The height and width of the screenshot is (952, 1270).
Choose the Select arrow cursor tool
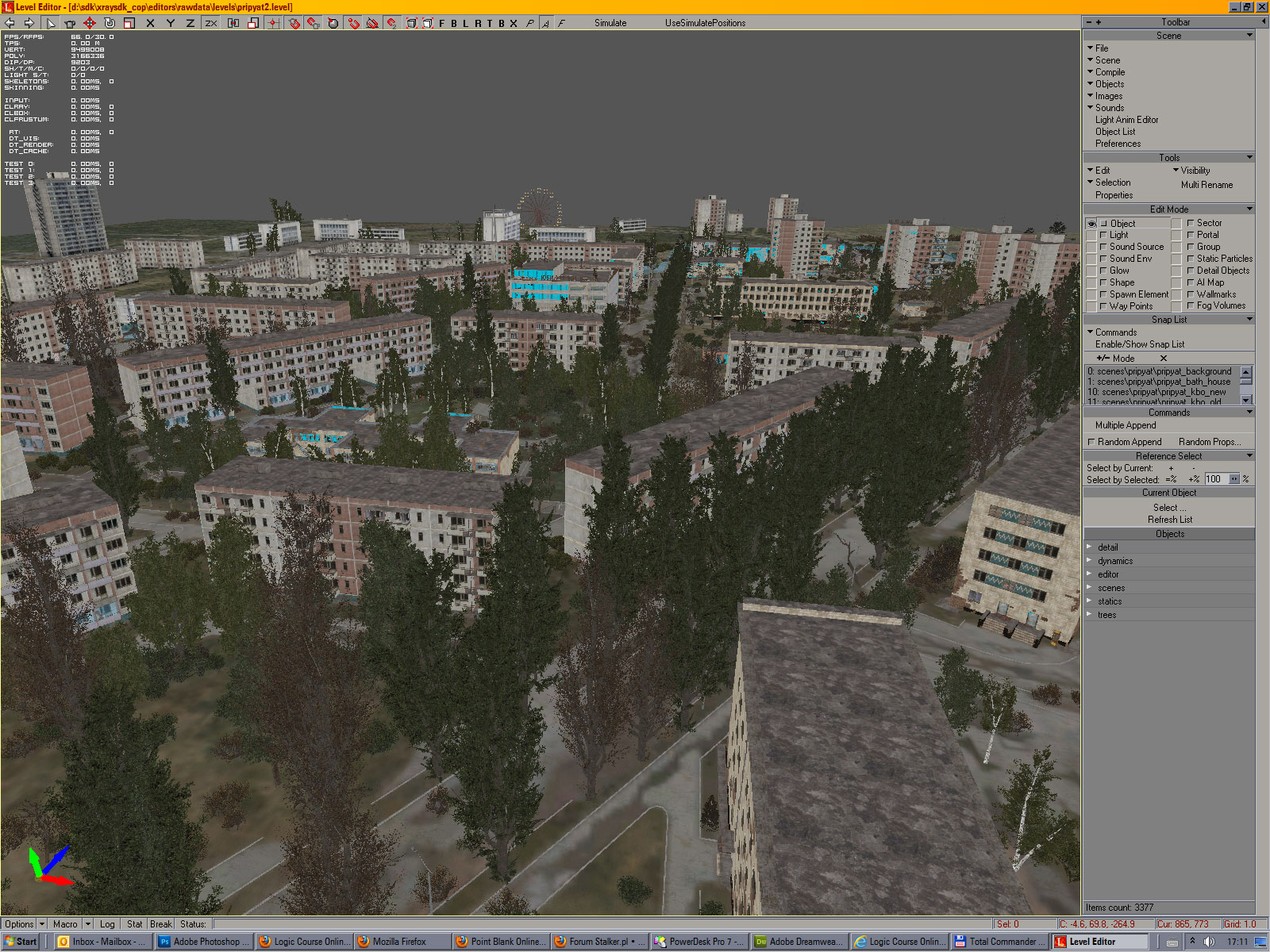[x=51, y=23]
